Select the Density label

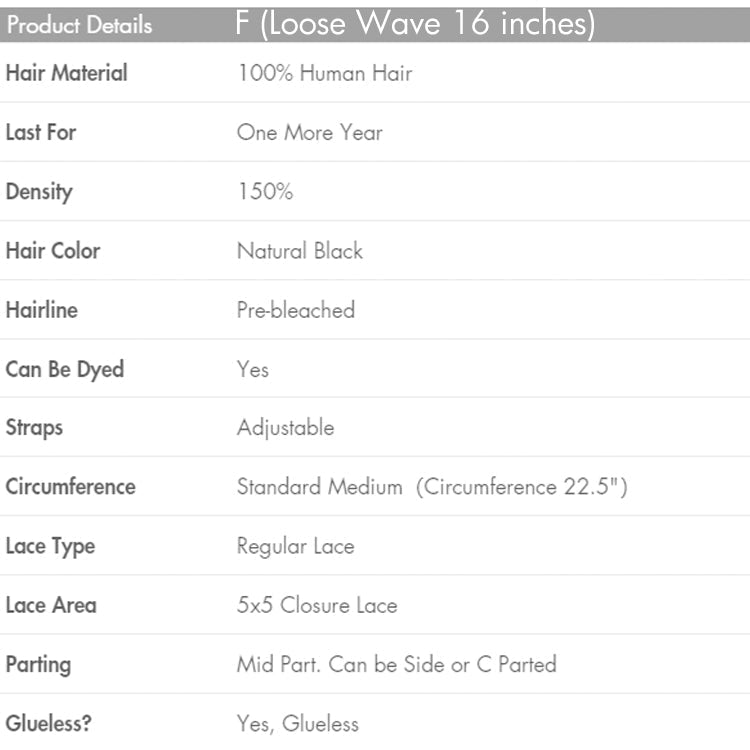click(x=39, y=191)
